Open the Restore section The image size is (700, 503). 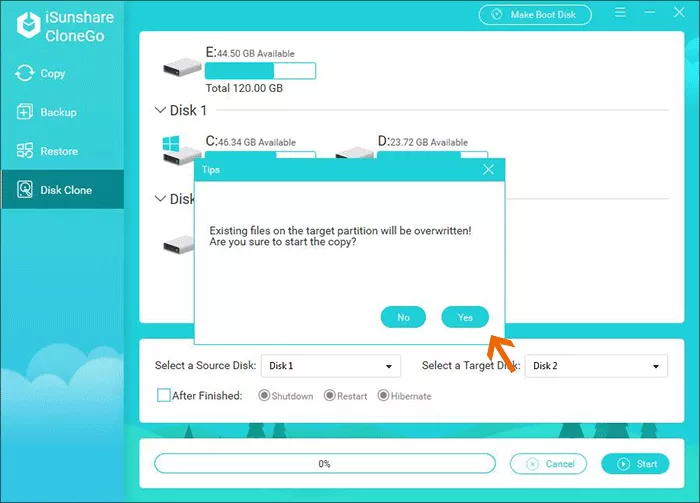pyautogui.click(x=62, y=151)
